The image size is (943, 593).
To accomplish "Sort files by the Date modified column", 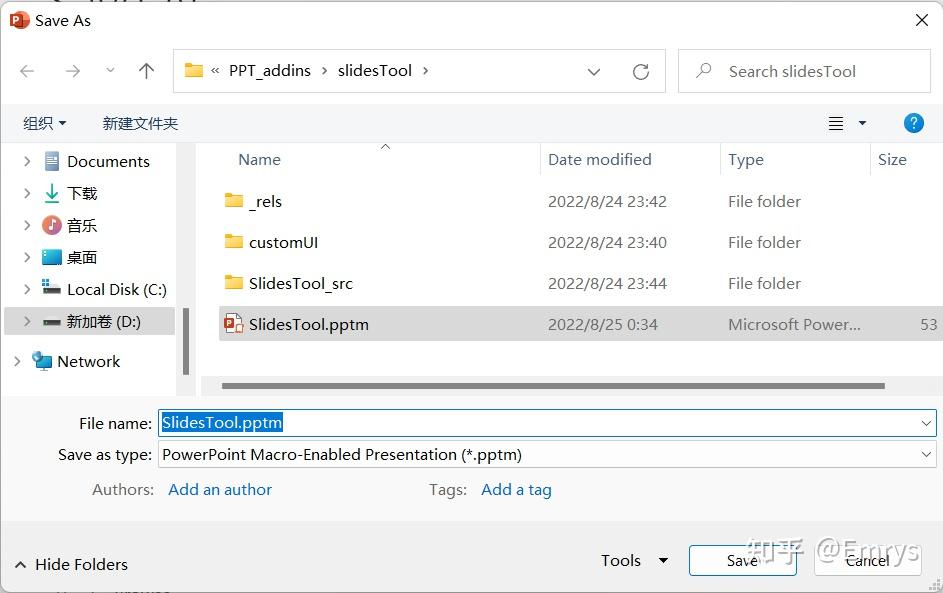I will pos(598,160).
